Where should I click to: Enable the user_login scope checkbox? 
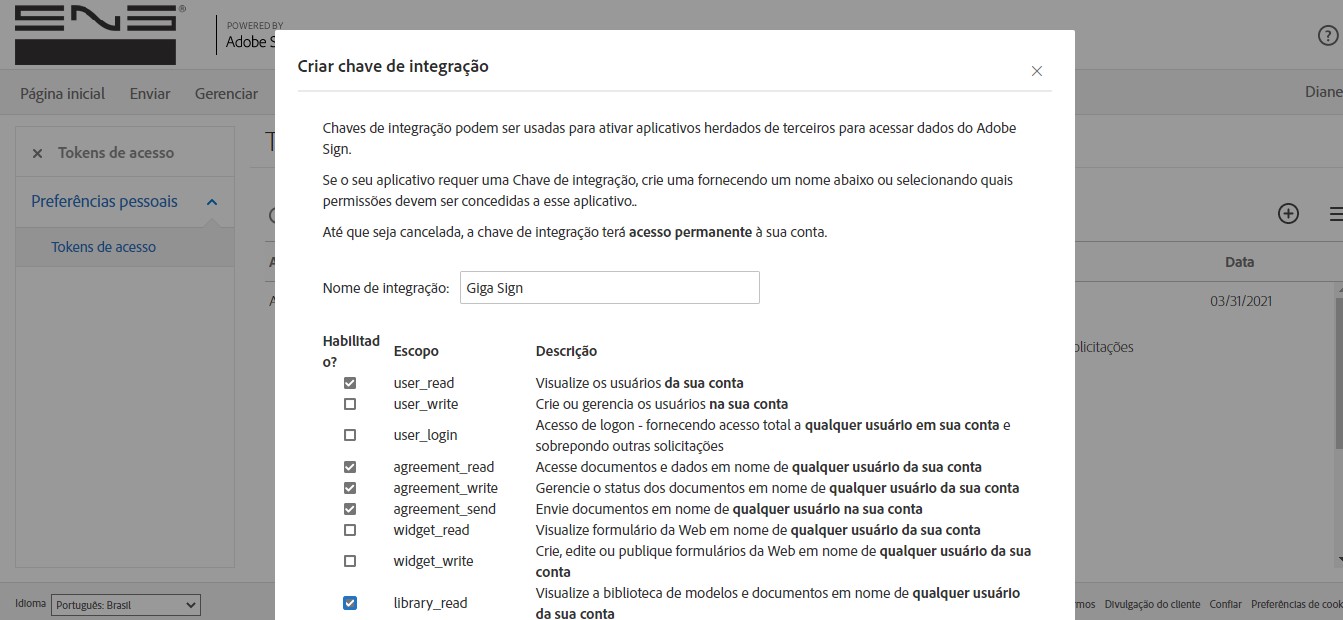click(x=350, y=435)
